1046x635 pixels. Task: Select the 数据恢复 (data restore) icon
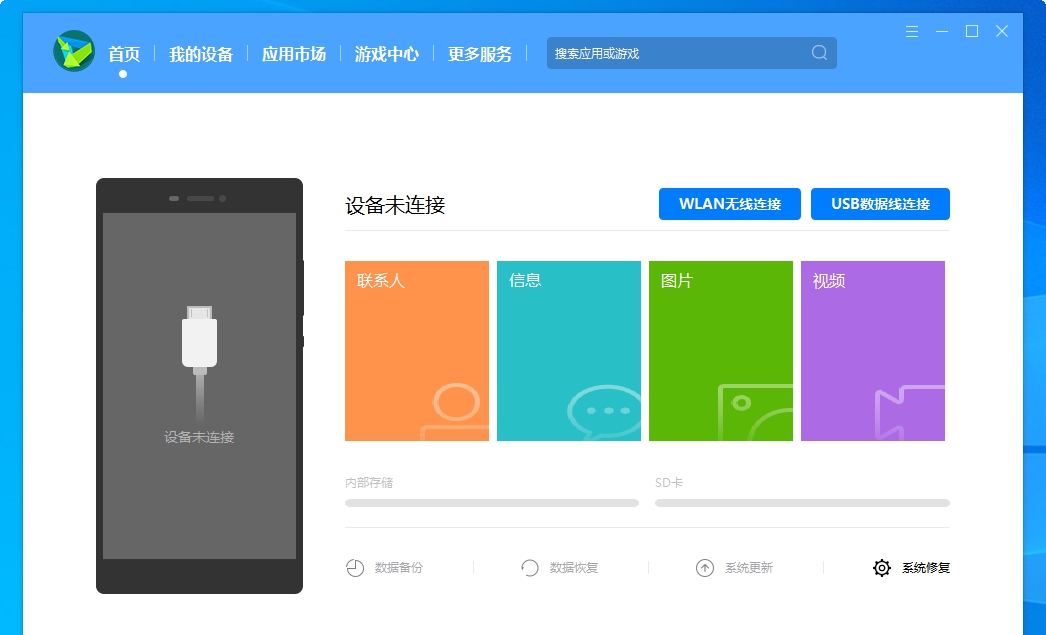[x=530, y=567]
